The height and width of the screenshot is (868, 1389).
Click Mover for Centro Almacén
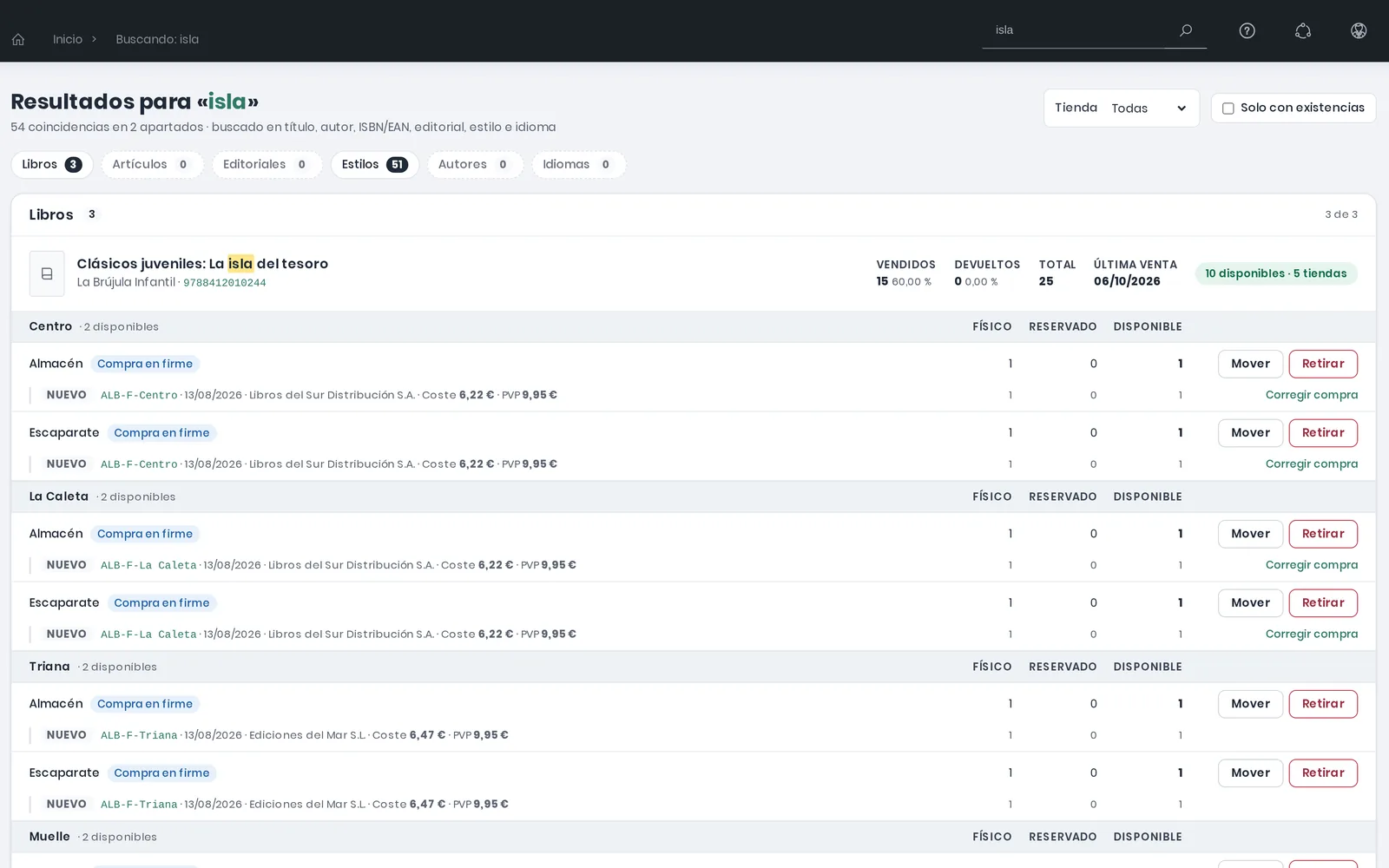point(1250,364)
